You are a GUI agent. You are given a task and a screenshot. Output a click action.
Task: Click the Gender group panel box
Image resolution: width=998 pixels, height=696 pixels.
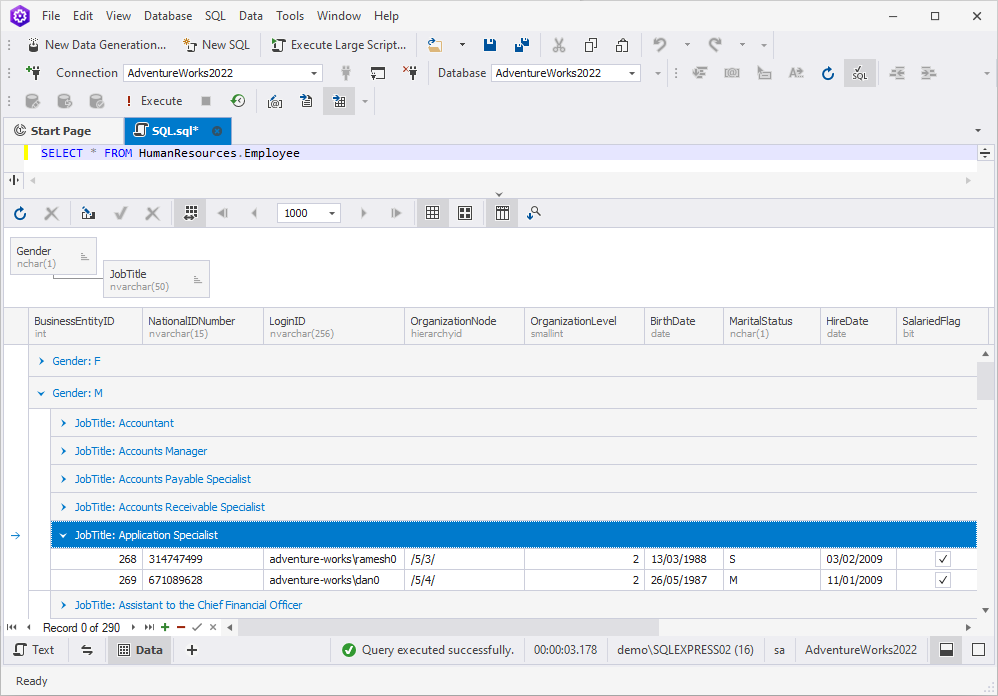click(x=53, y=256)
